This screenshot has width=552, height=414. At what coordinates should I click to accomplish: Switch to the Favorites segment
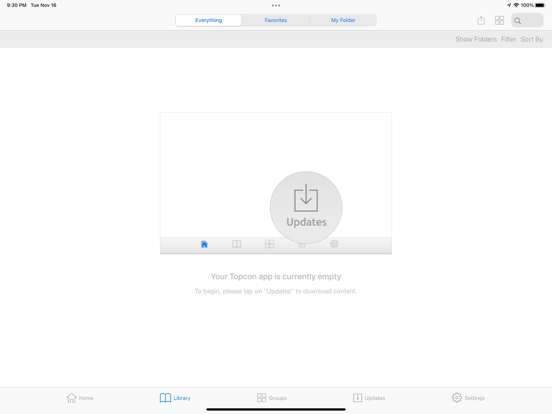(x=276, y=20)
